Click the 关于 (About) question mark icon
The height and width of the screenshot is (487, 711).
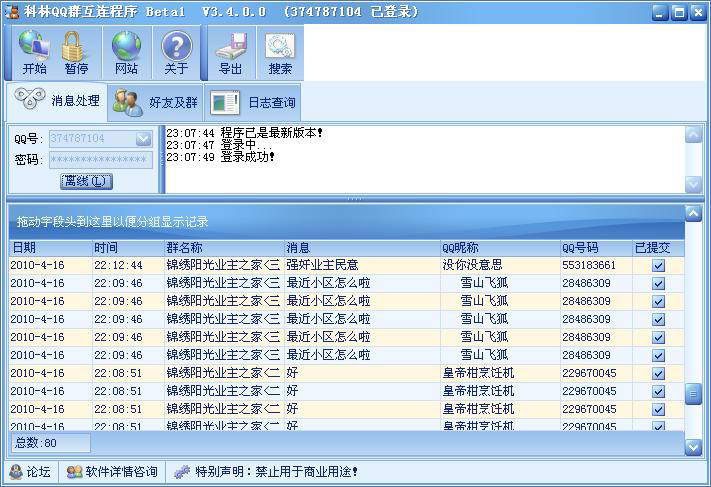pyautogui.click(x=176, y=53)
